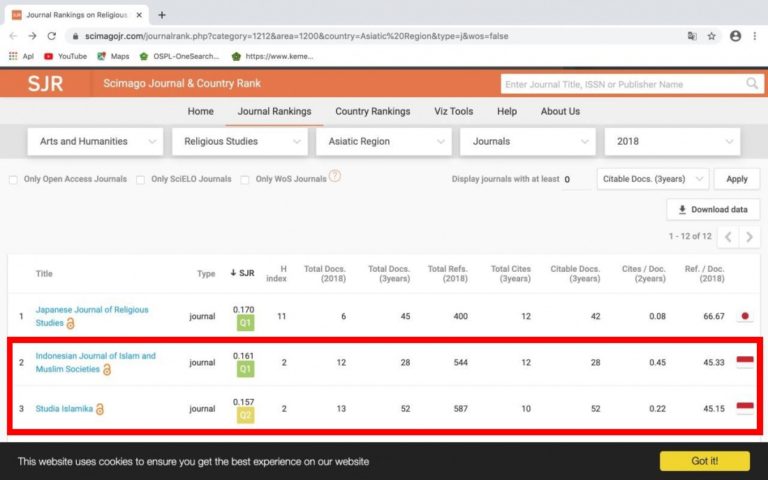Open the Religious Studies category dropdown
768x480 pixels.
(240, 142)
